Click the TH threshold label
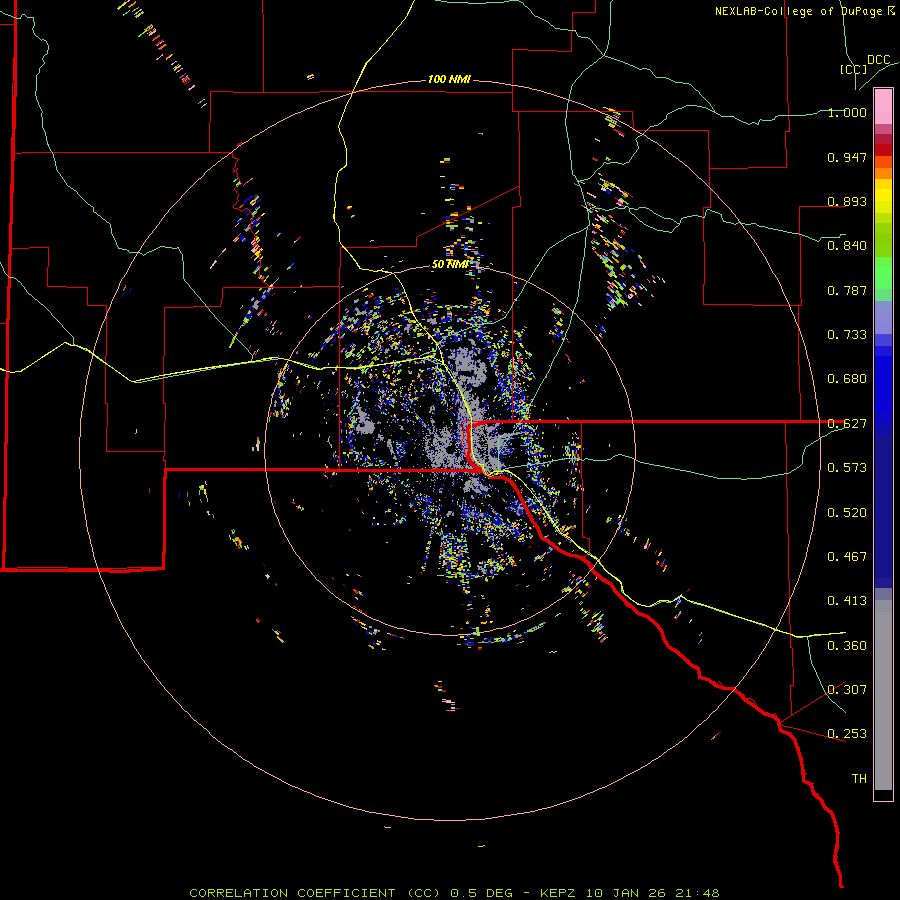The height and width of the screenshot is (900, 900). click(x=859, y=779)
